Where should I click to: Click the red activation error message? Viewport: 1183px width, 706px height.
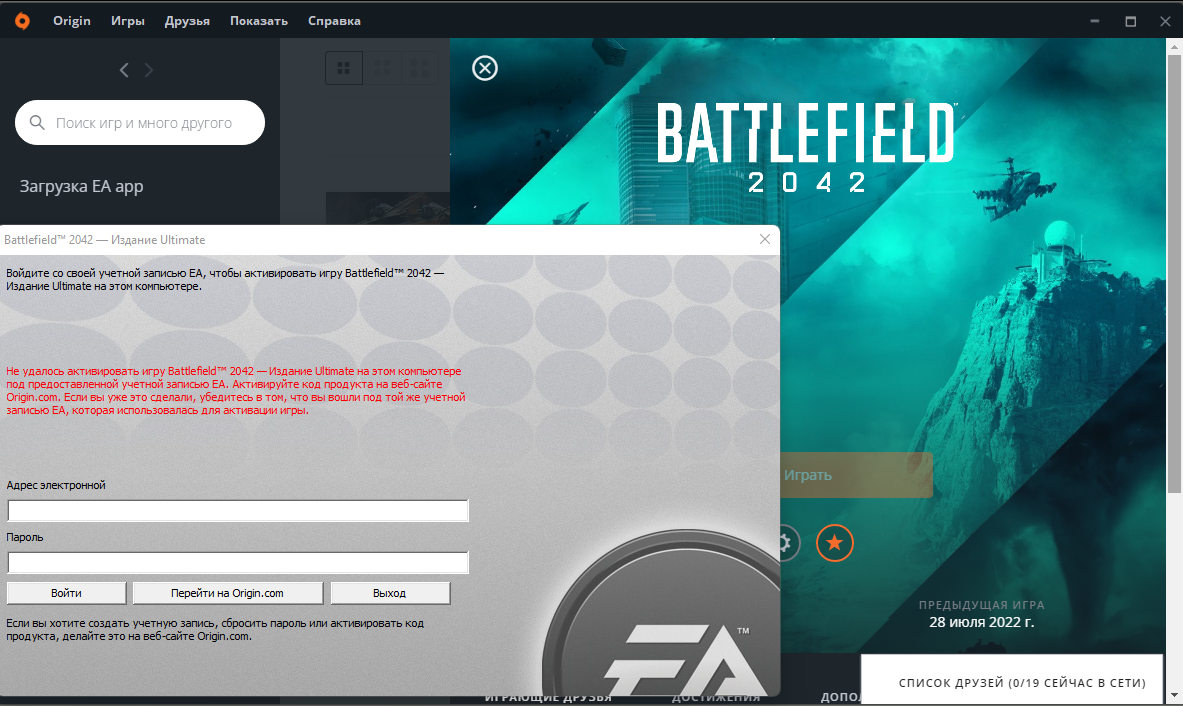[x=235, y=391]
